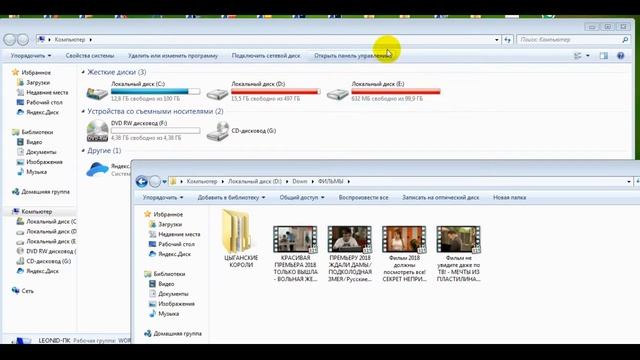Collapse Устройства со съемными носителями group
Image resolution: width=640 pixels, height=360 pixels.
click(x=83, y=111)
